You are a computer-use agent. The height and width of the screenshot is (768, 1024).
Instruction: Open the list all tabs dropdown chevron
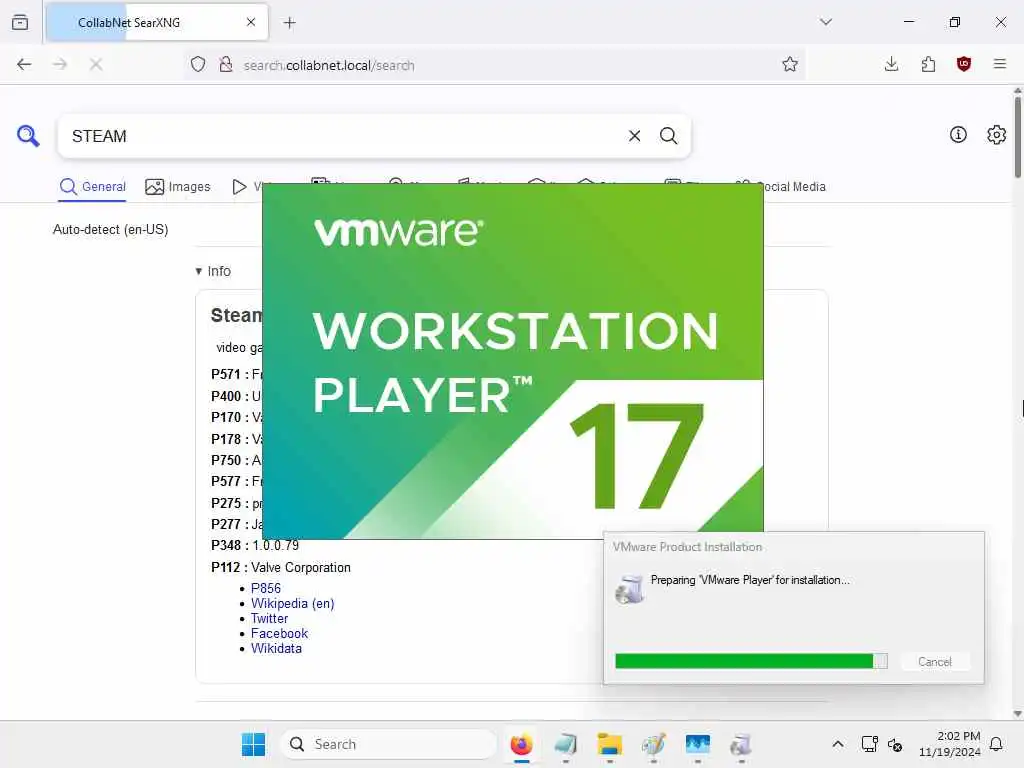pos(826,22)
